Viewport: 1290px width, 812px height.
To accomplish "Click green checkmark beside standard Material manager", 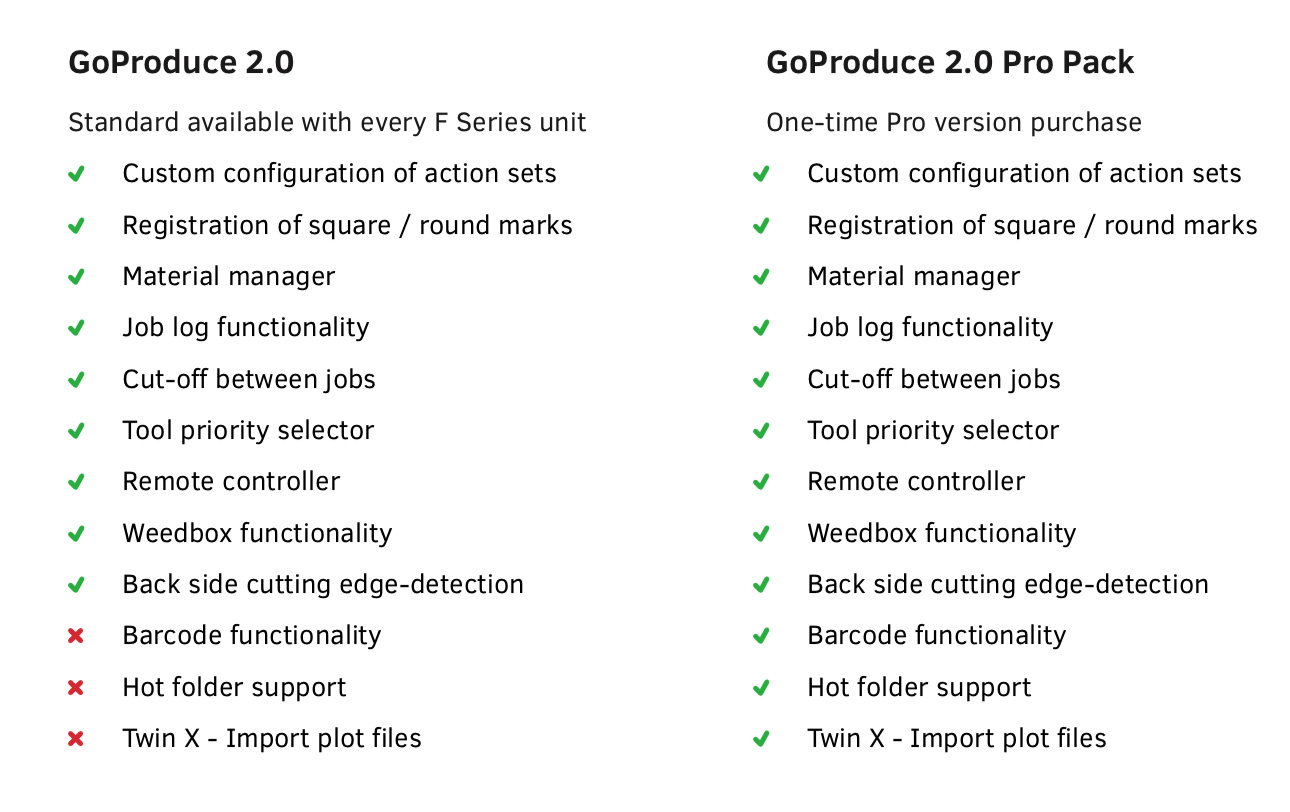I will click(x=76, y=277).
